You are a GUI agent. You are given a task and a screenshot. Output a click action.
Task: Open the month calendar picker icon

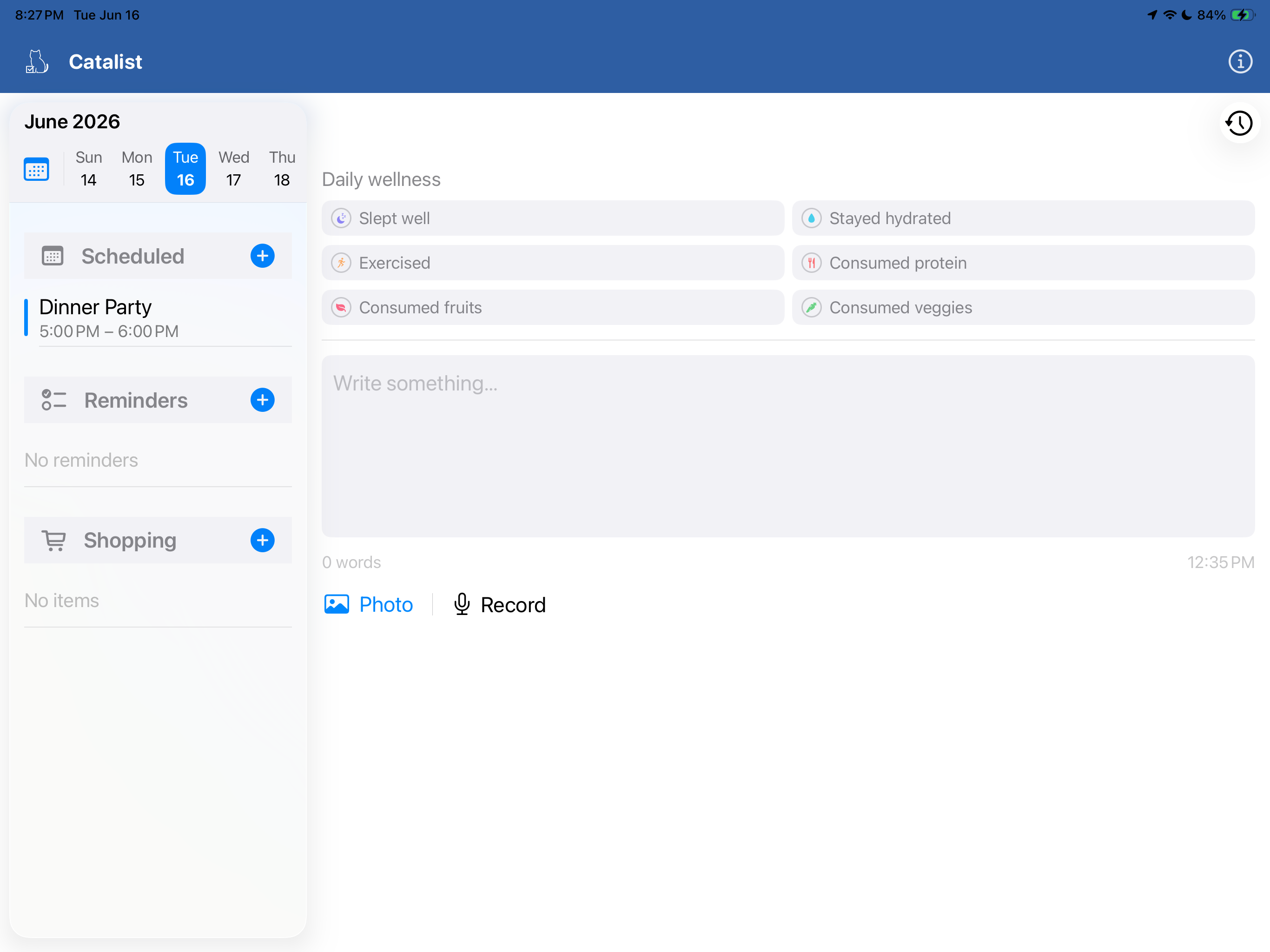(36, 169)
